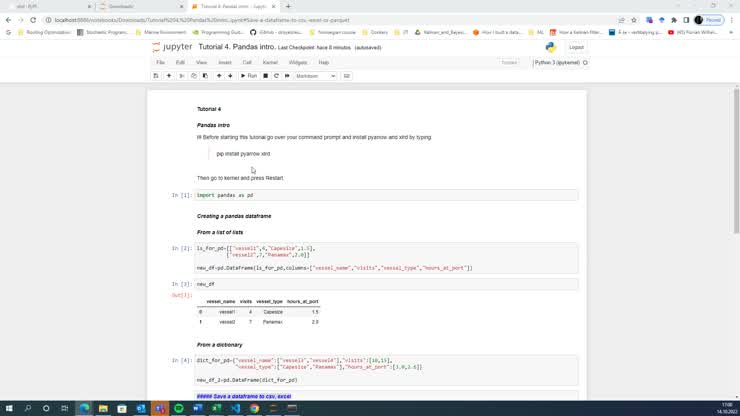Click the 'Creating a pandas dataframe' heading
Screen dimensions: 740x416
234,216
